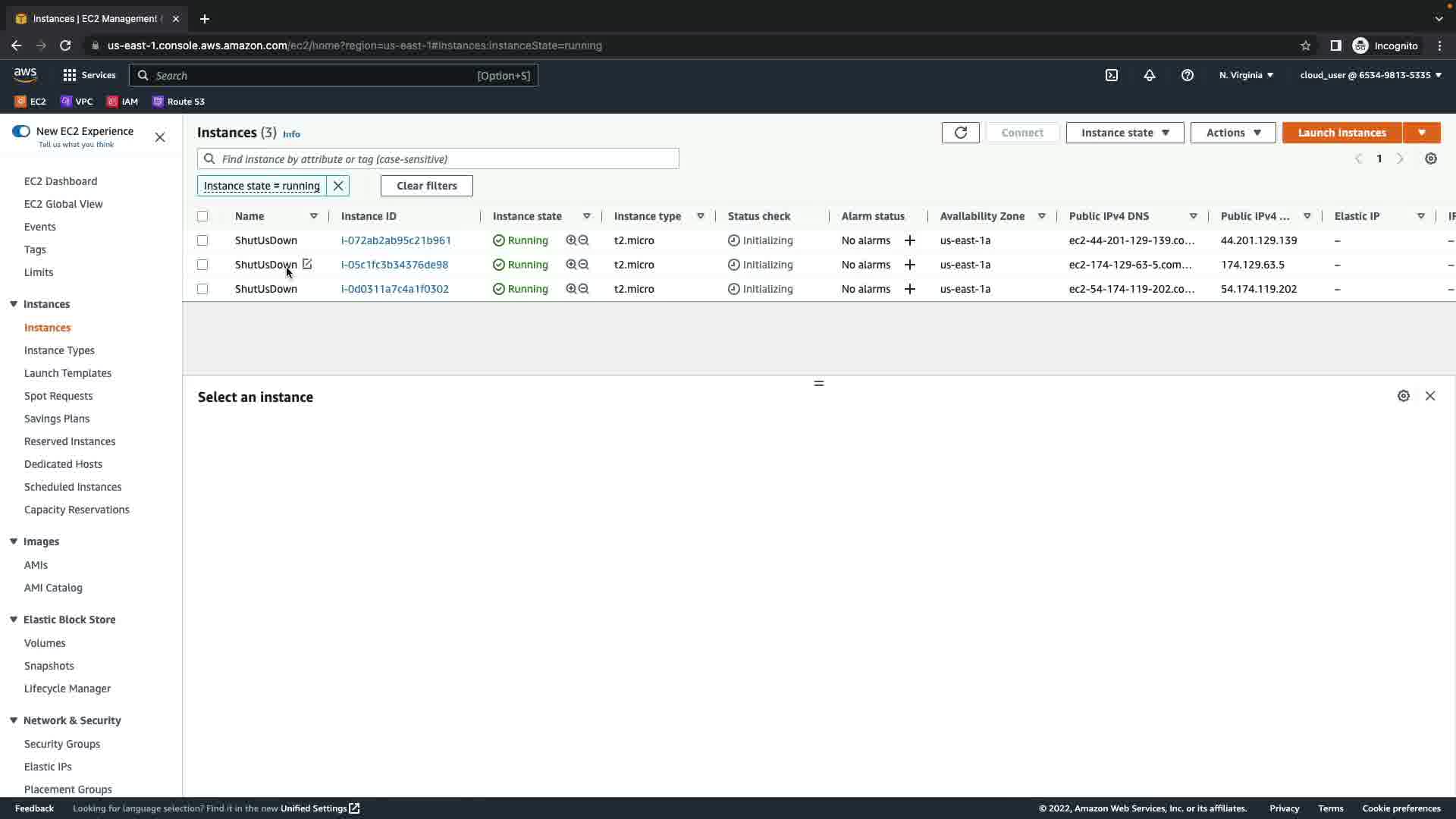Click the find instance search field
The image size is (1456, 819).
pos(447,159)
